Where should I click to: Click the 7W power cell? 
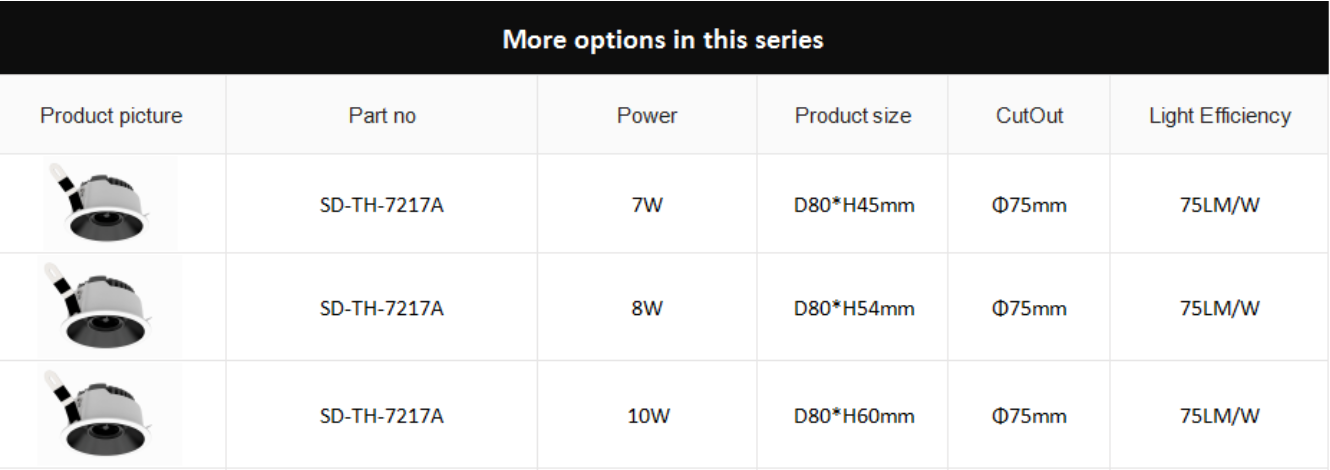[x=647, y=206]
